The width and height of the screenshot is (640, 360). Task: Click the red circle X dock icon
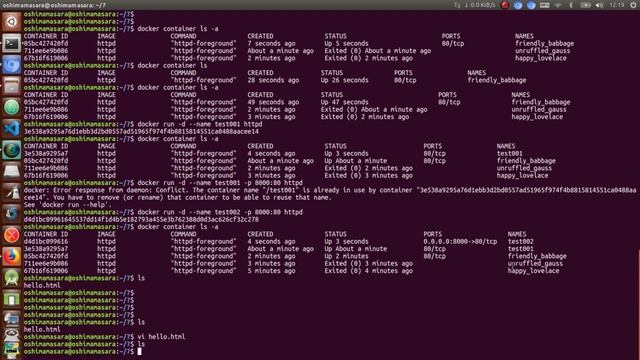pyautogui.click(x=11, y=235)
